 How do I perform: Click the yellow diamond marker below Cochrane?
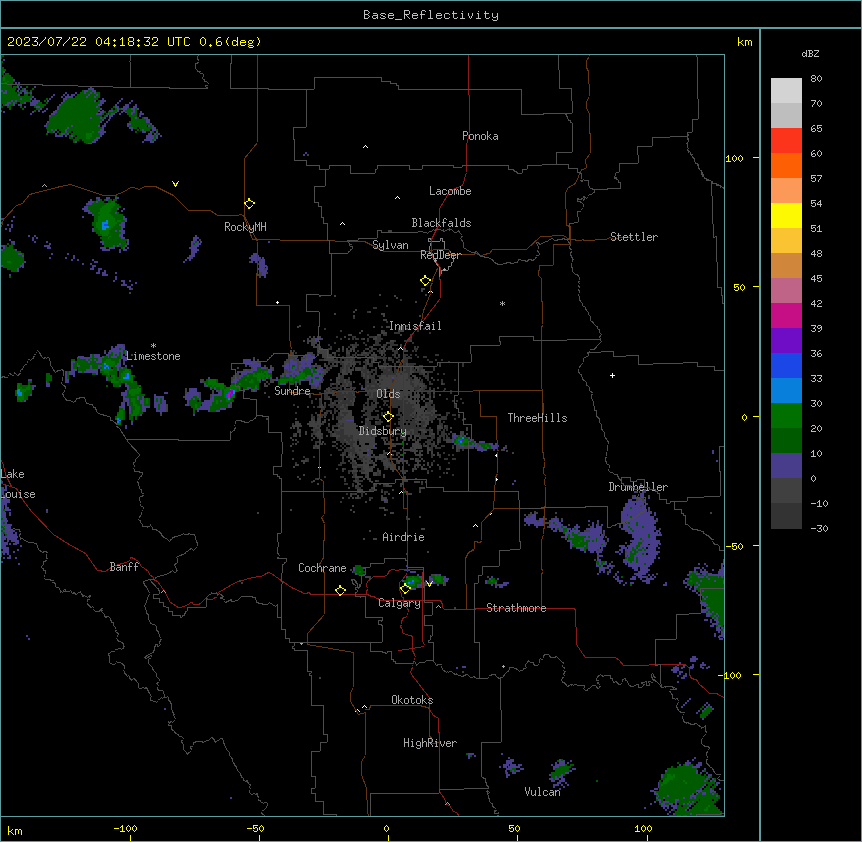tap(340, 590)
